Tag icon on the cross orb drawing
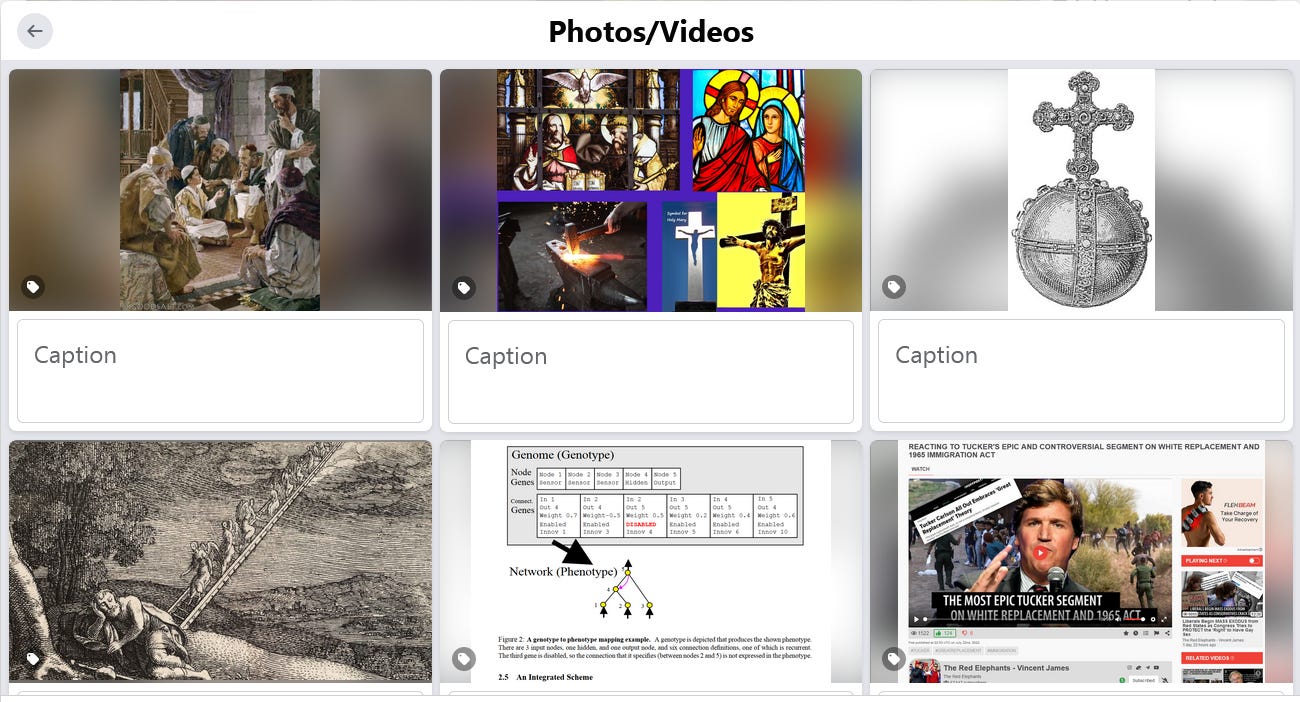The height and width of the screenshot is (702, 1300). [x=894, y=287]
